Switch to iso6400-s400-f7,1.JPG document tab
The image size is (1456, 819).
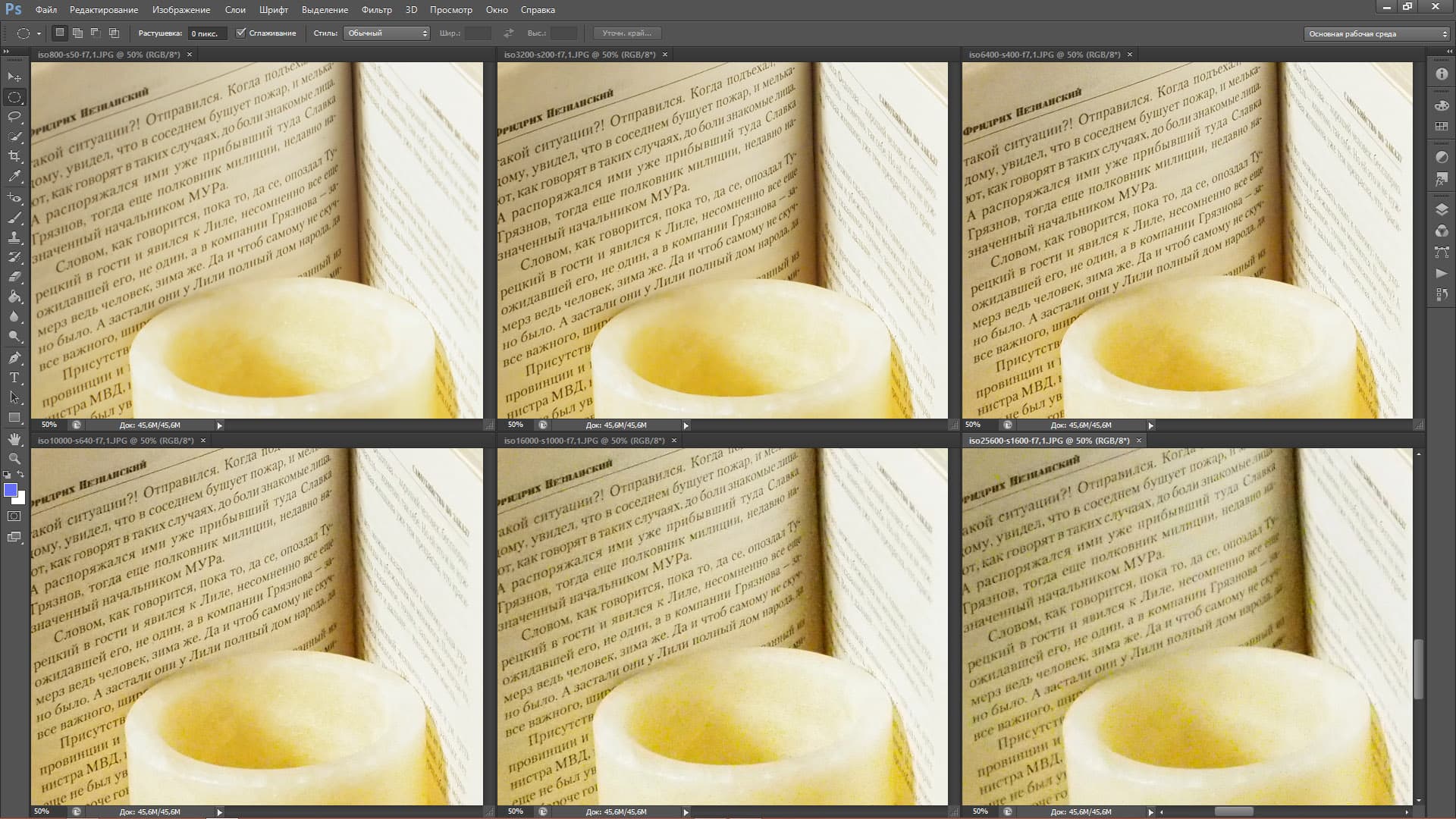coord(1043,55)
